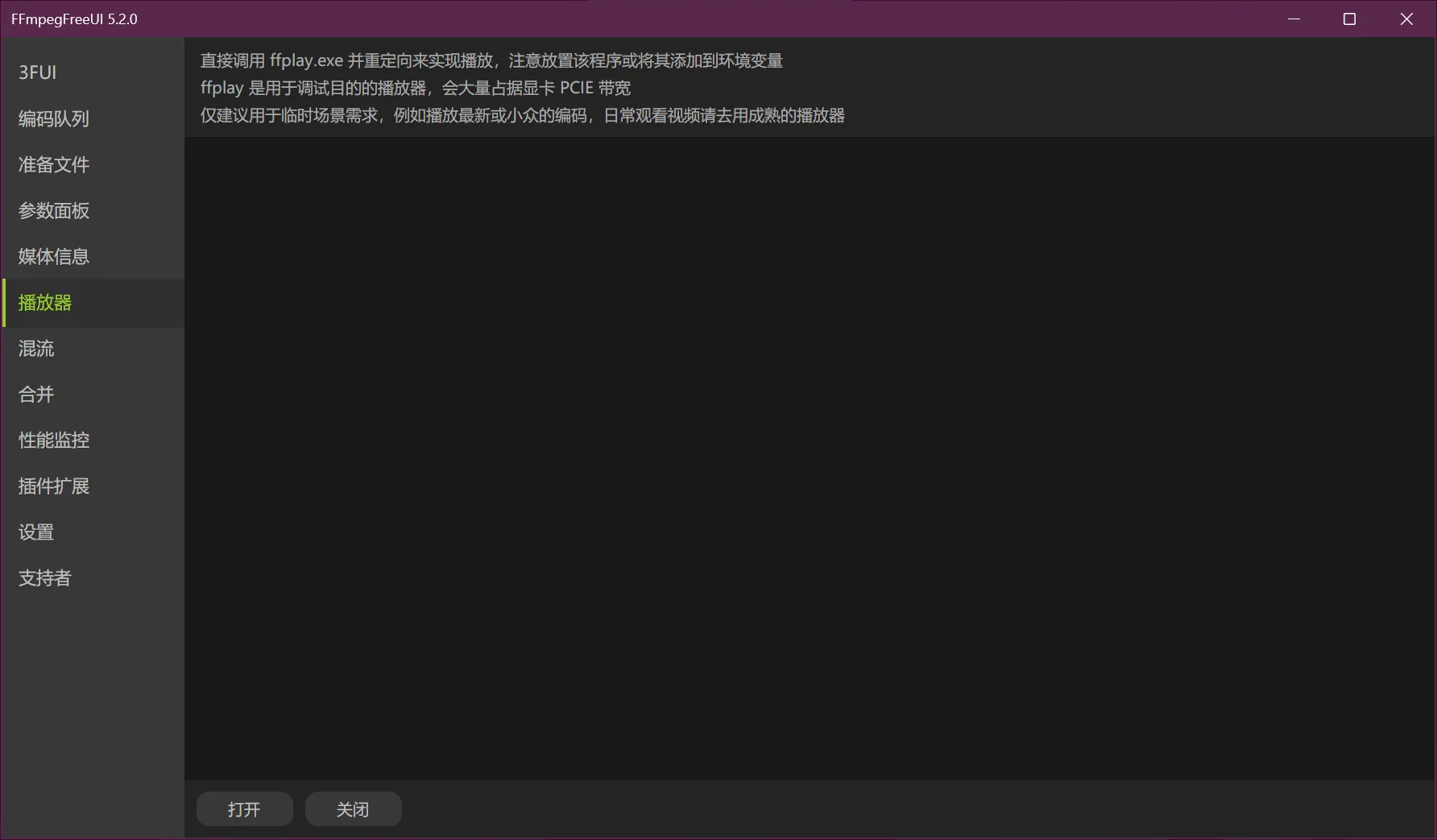Switch to the 混流 page
This screenshot has width=1437, height=840.
(36, 349)
